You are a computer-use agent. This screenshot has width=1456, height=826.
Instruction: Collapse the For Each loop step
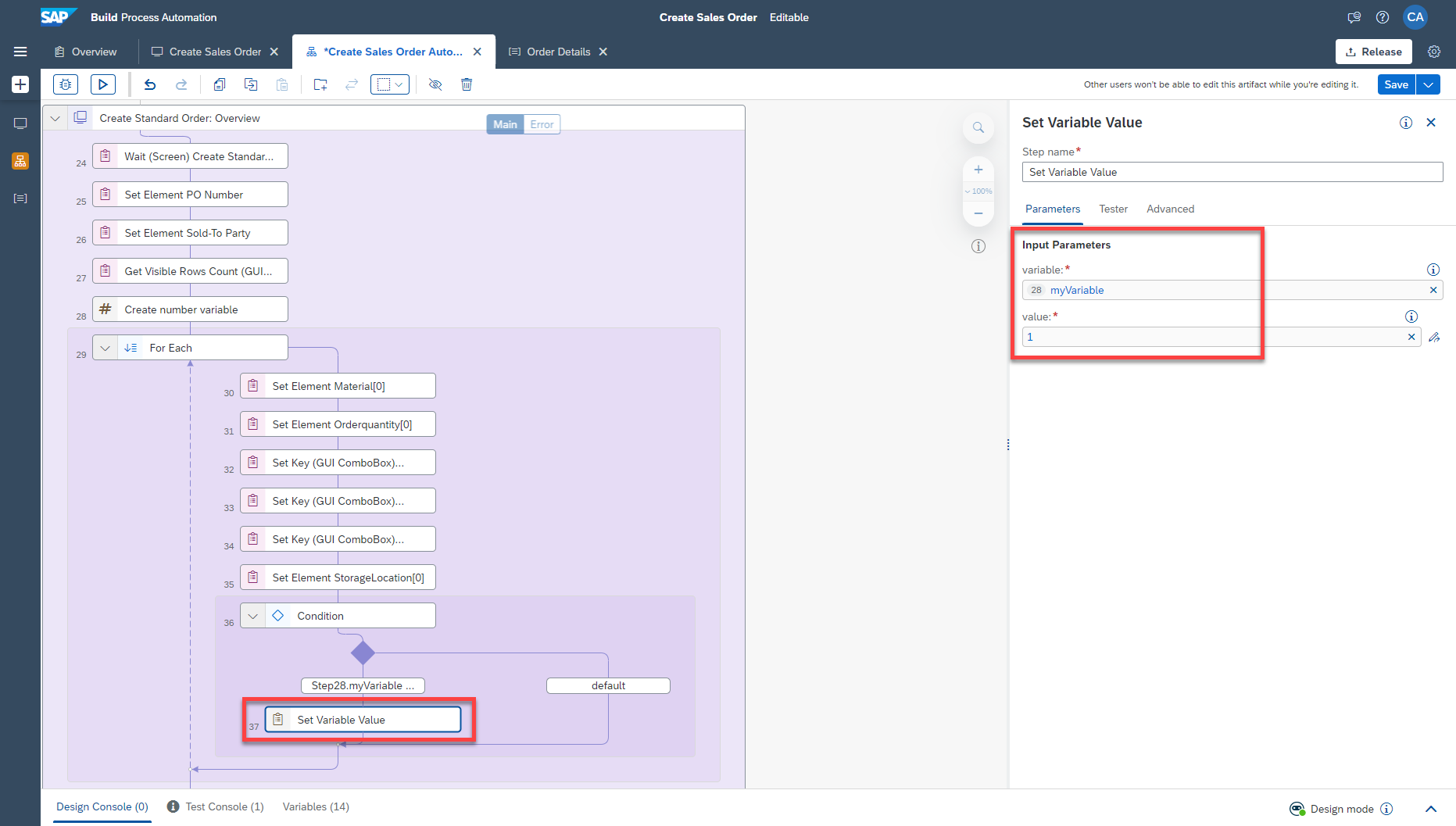[x=106, y=348]
